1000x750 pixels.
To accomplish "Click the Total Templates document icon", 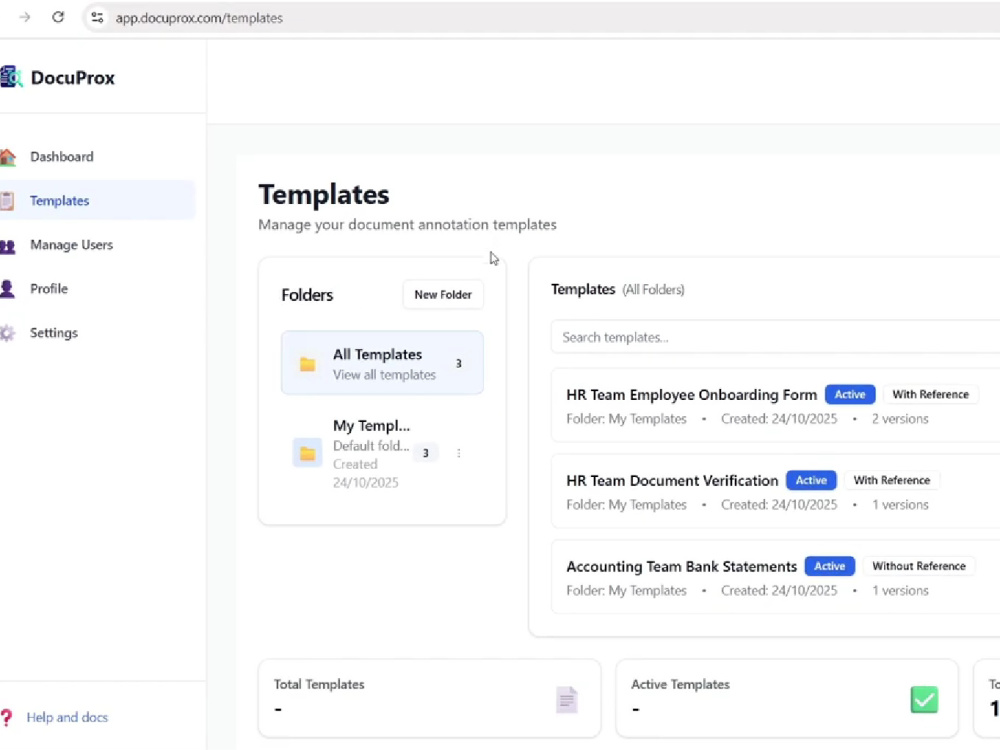I will (x=566, y=700).
